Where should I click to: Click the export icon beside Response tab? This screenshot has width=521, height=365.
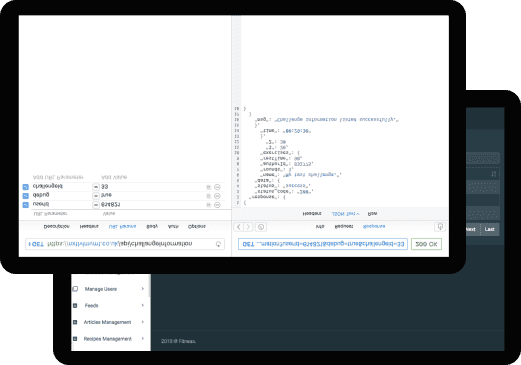[440, 227]
